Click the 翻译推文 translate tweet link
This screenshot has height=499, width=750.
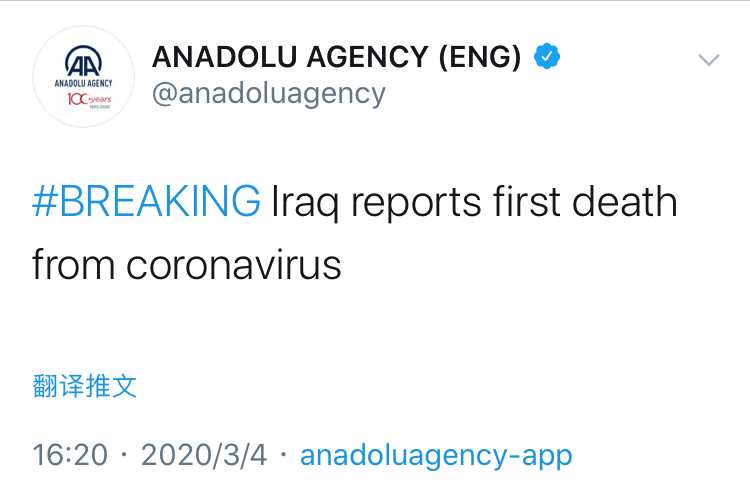tap(85, 386)
